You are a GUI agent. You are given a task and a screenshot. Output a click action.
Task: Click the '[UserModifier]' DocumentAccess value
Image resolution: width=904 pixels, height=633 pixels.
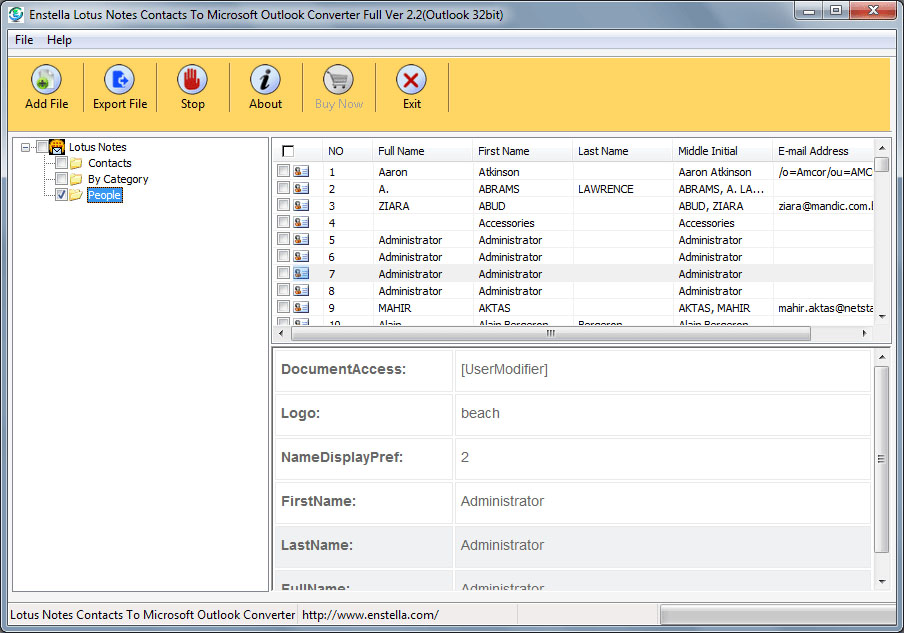(662, 370)
